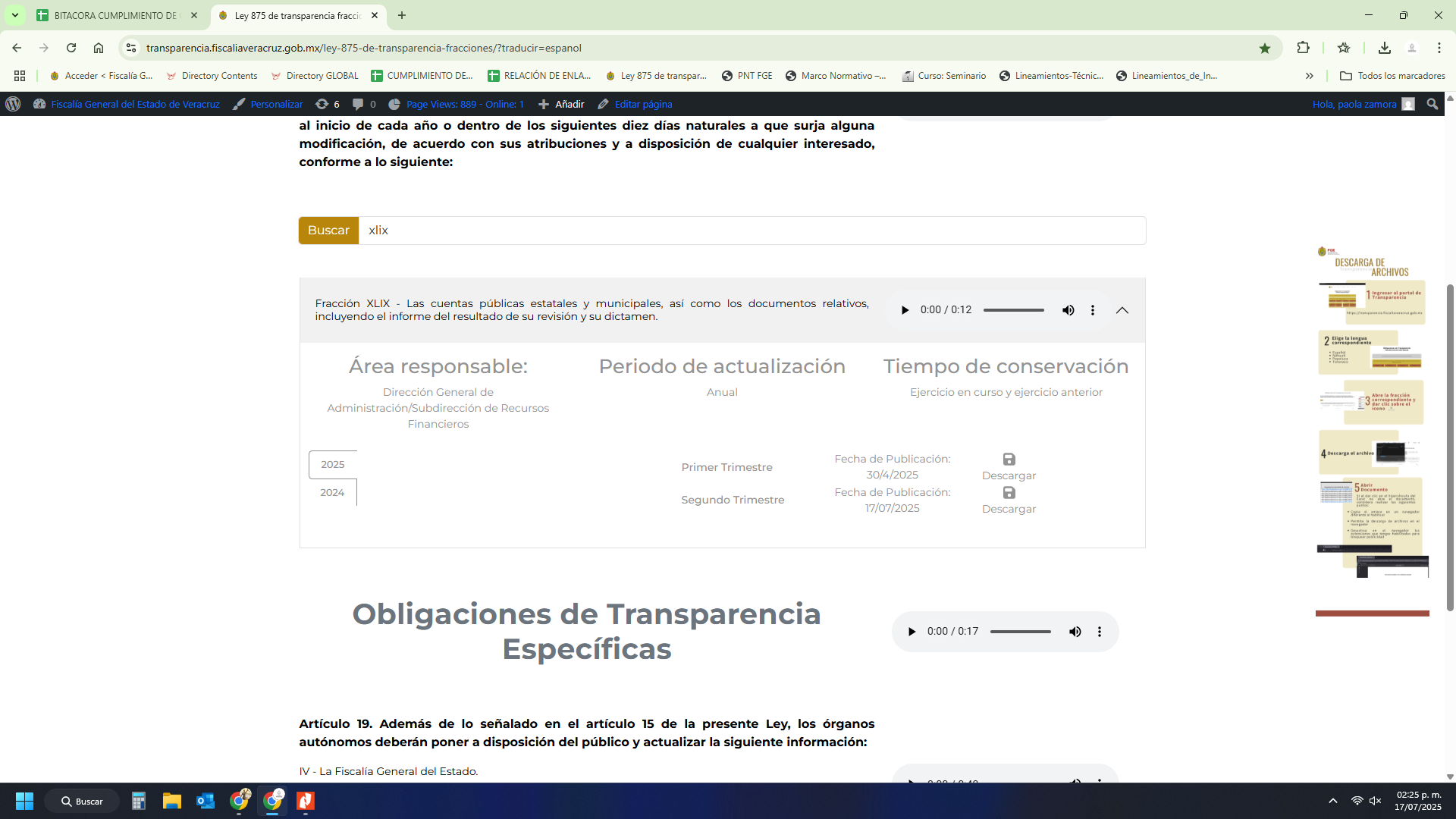Open more options for Específicas audio player
The width and height of the screenshot is (1456, 819).
pos(1100,632)
